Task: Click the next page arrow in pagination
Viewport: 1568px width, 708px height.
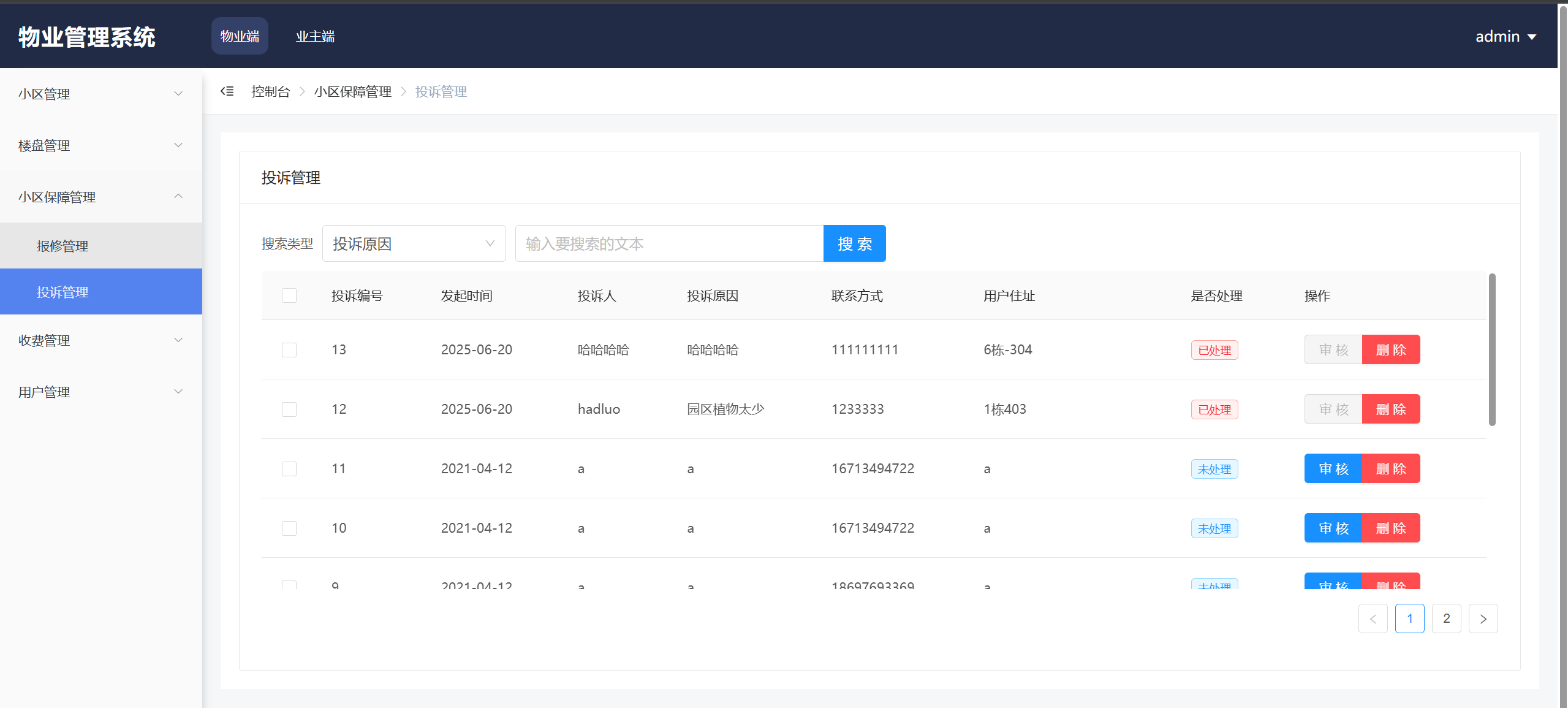Action: [x=1483, y=619]
